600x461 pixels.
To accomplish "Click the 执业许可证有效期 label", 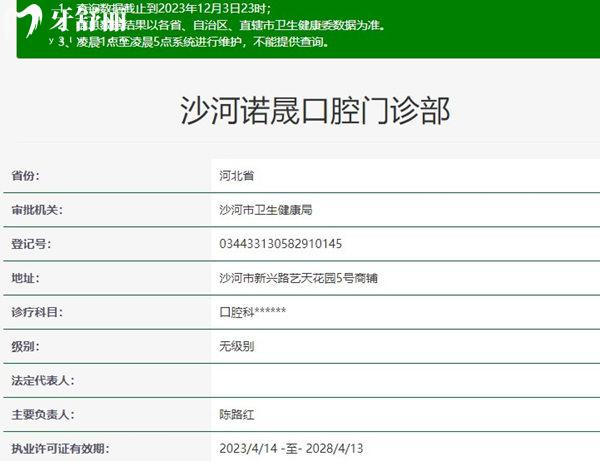I will 60,448.
